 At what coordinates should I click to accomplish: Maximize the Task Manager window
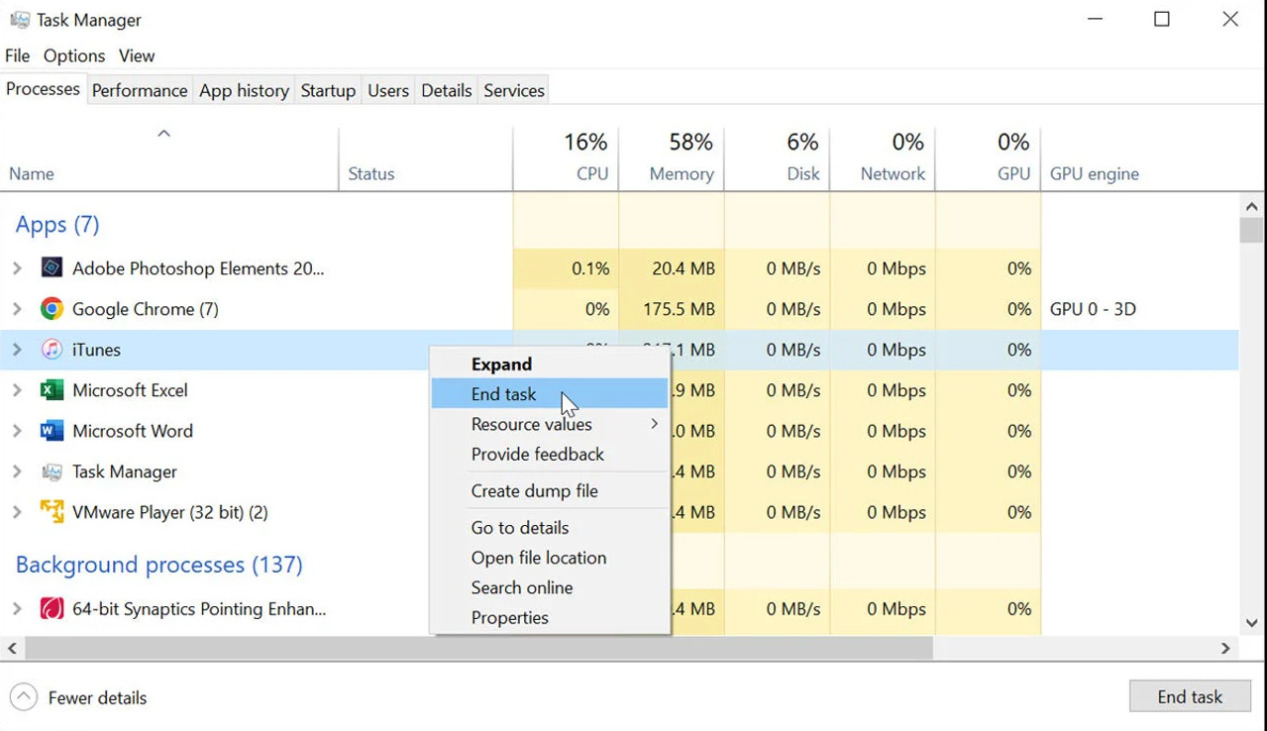[1162, 20]
